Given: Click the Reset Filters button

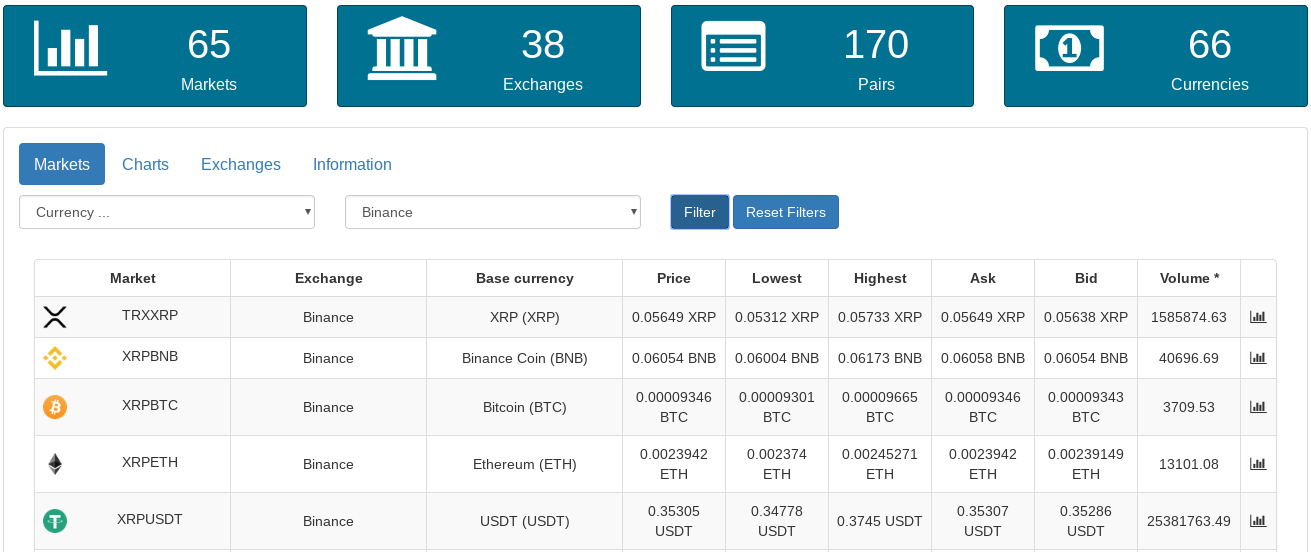Looking at the screenshot, I should coord(786,212).
